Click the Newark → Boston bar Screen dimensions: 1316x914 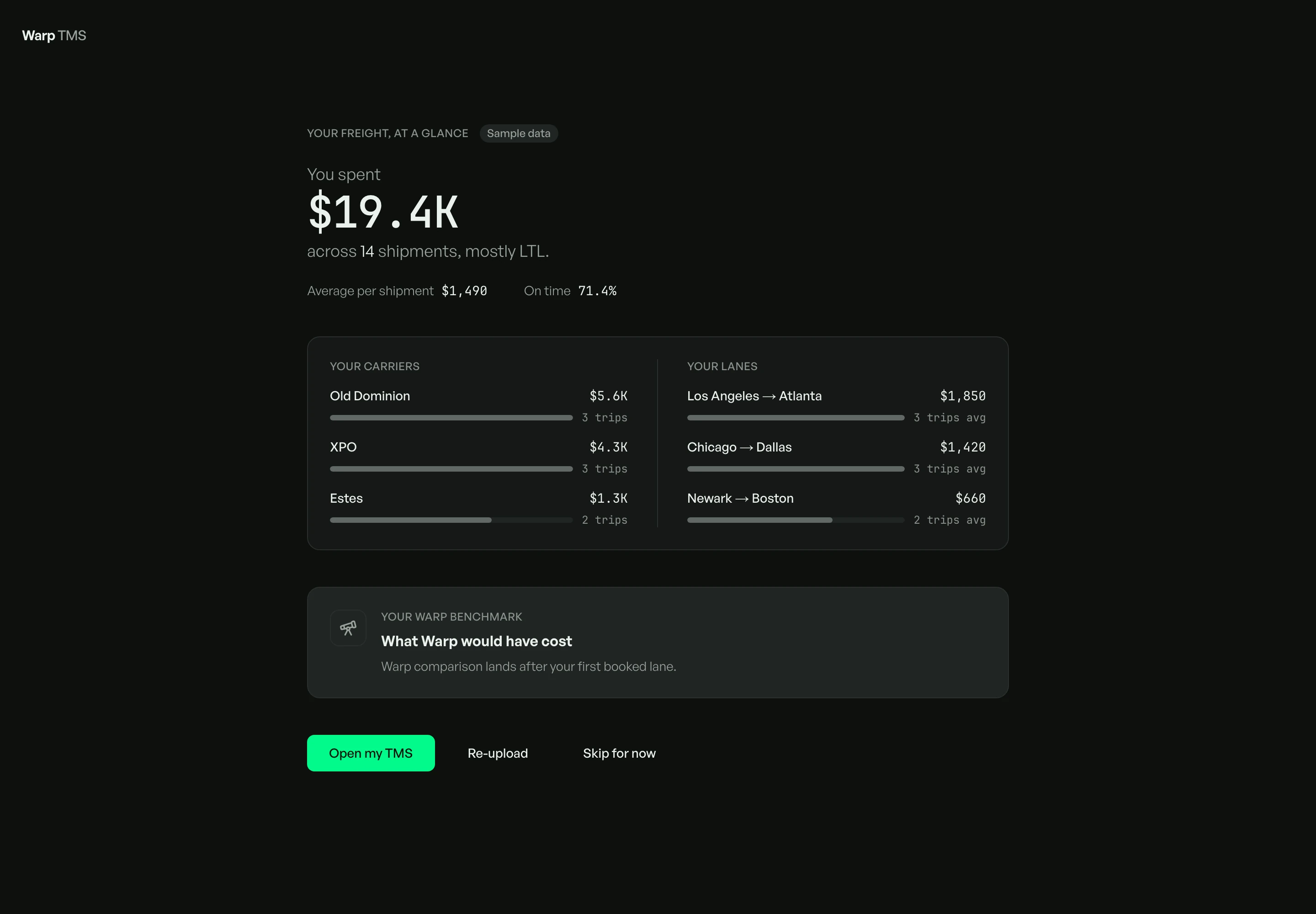[x=796, y=520]
